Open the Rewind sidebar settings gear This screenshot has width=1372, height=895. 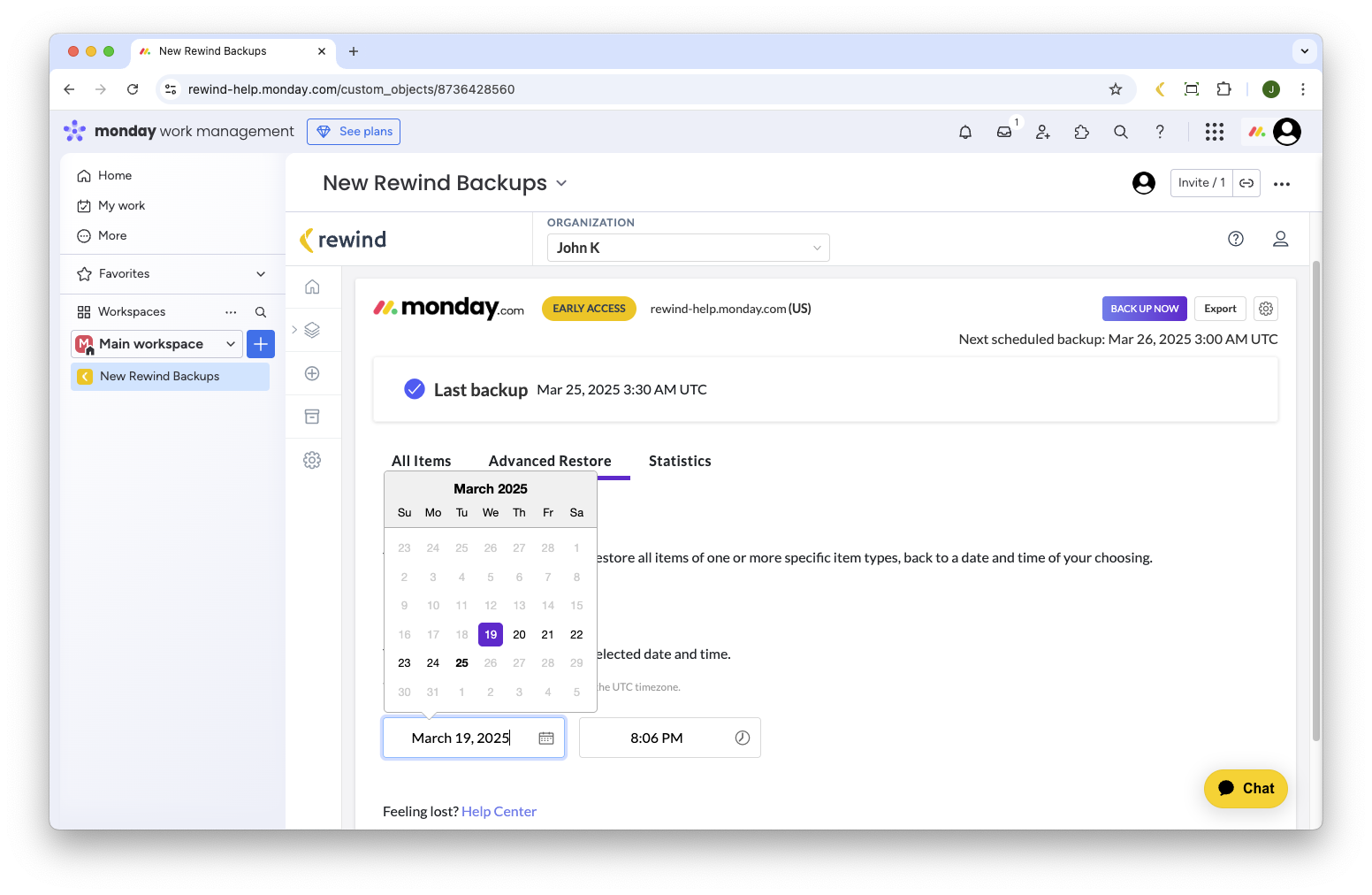click(312, 460)
